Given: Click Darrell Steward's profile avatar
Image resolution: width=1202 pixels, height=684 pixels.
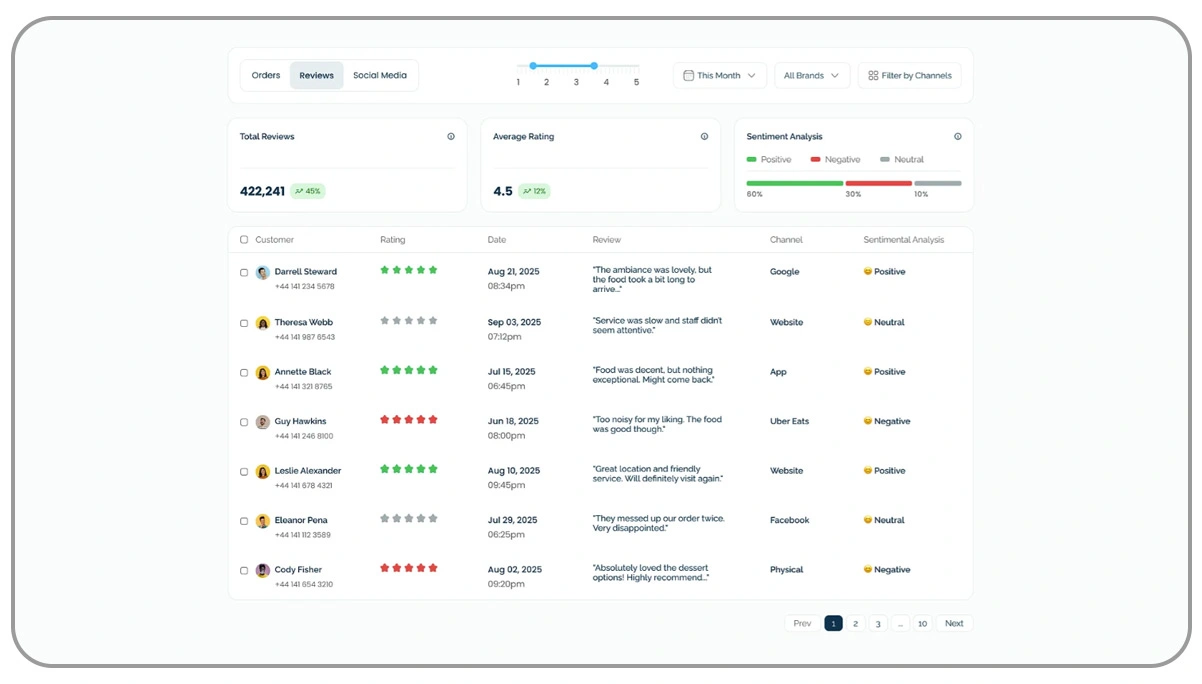Looking at the screenshot, I should pos(262,272).
